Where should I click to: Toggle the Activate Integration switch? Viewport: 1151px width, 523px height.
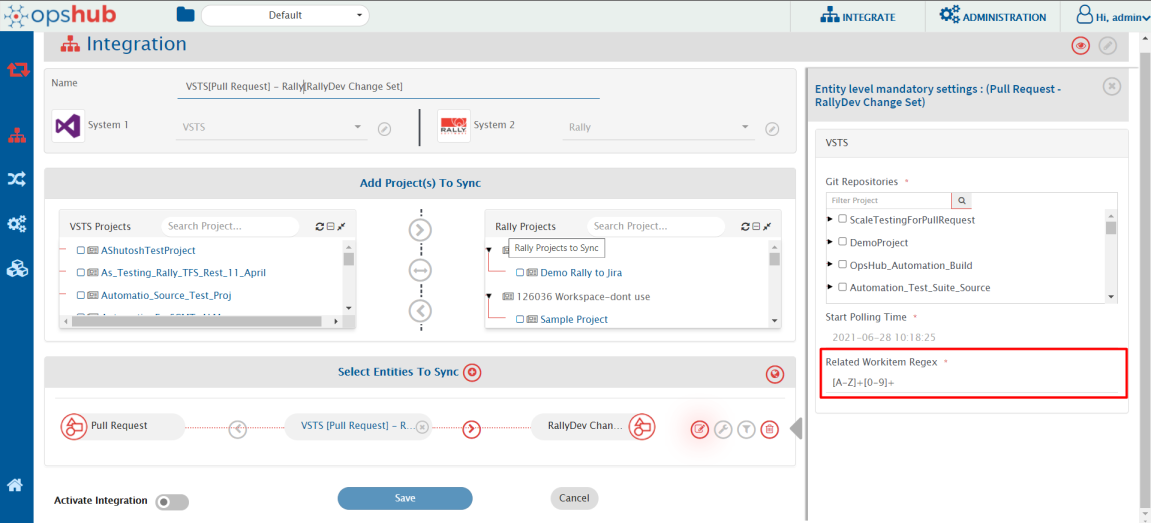[172, 502]
